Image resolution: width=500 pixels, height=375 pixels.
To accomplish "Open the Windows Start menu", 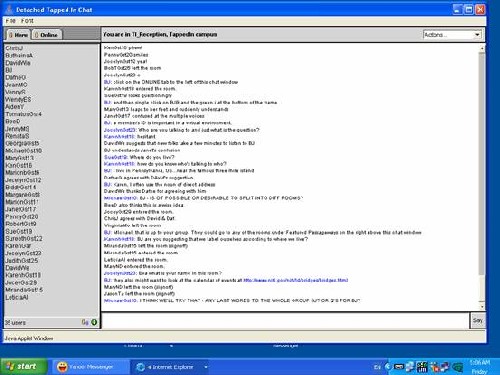I will coord(23,367).
